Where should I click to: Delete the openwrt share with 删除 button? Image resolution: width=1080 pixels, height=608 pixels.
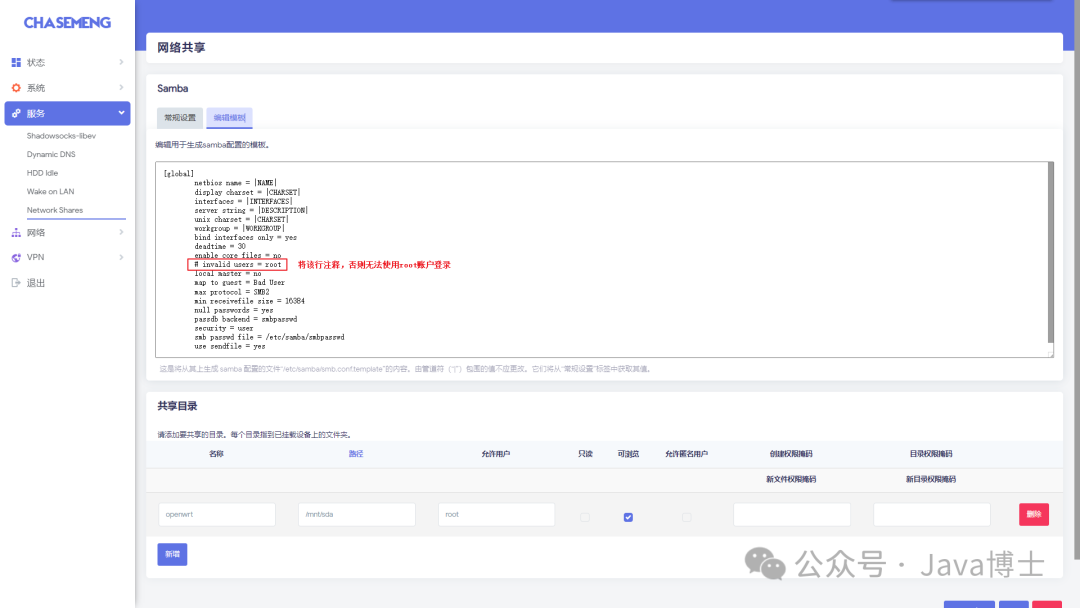(1035, 513)
